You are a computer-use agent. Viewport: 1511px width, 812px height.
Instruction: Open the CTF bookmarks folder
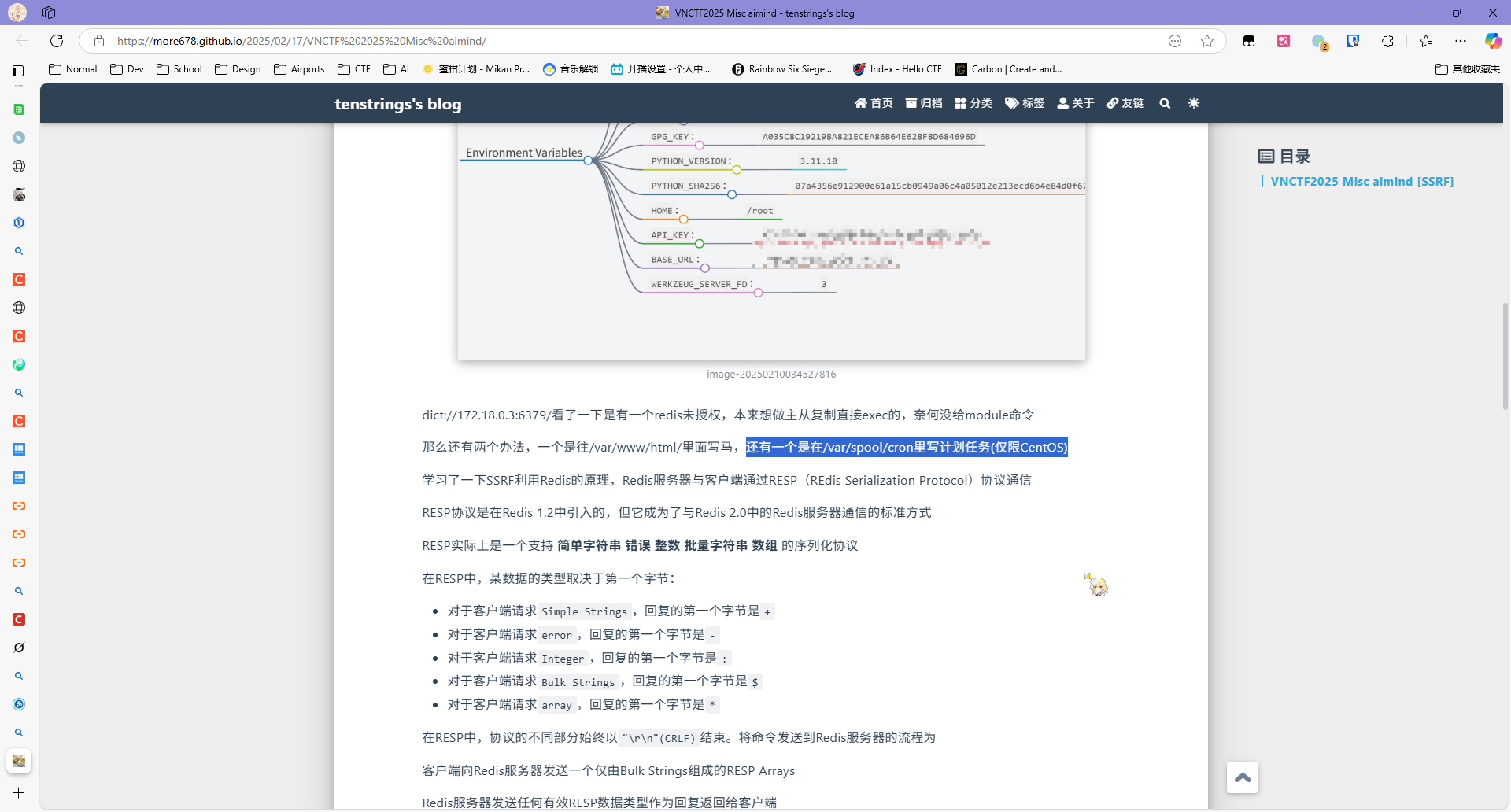click(354, 69)
